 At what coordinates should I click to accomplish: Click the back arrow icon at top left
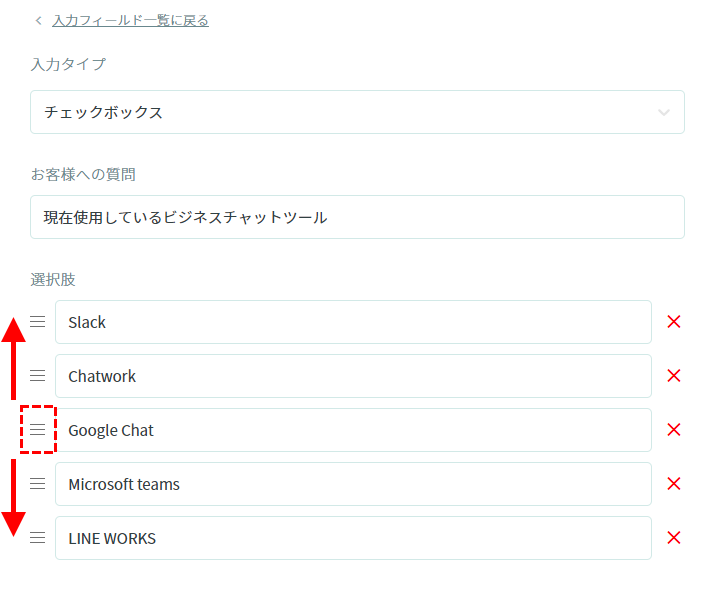(38, 20)
